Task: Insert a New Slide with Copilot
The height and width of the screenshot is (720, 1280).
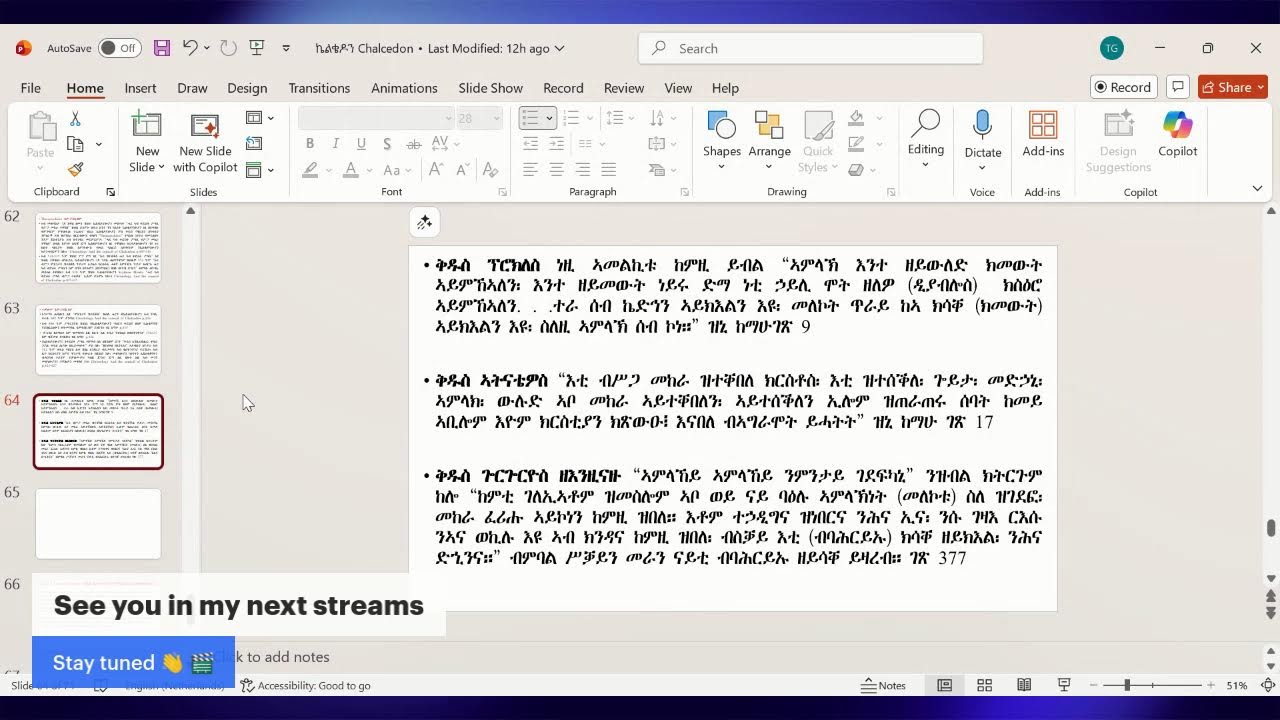Action: click(205, 144)
